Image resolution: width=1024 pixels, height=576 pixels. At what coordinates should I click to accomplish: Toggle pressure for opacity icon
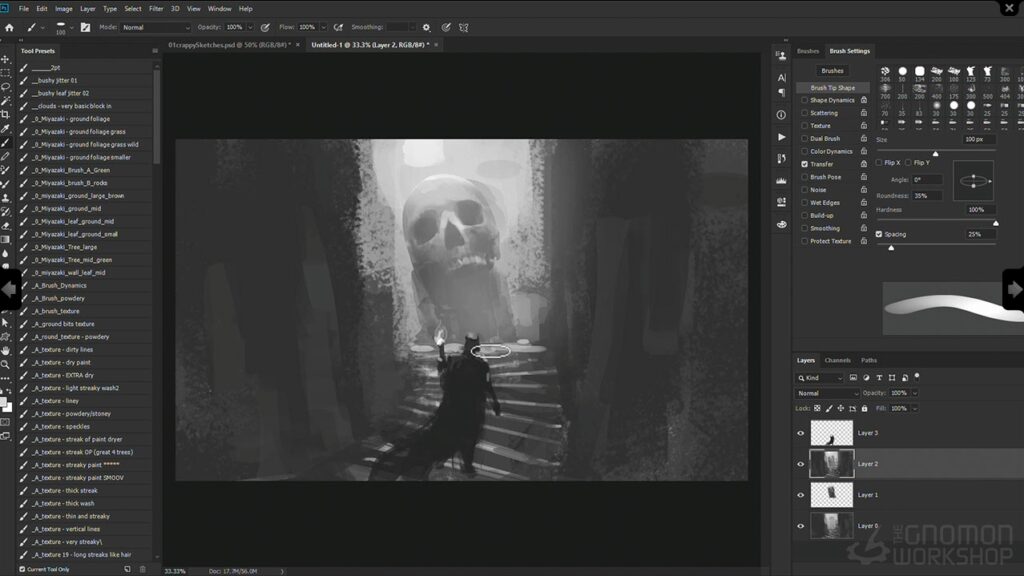[264, 27]
